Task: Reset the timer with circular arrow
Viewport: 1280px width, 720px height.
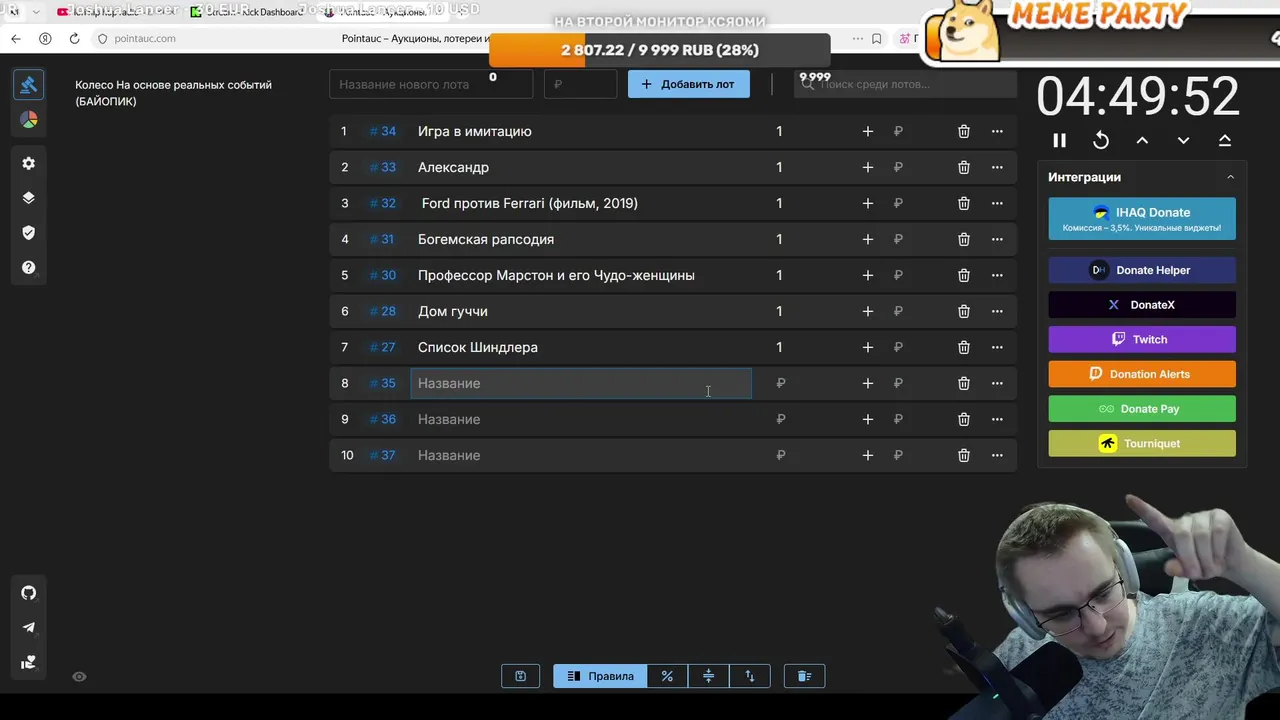Action: click(1101, 141)
